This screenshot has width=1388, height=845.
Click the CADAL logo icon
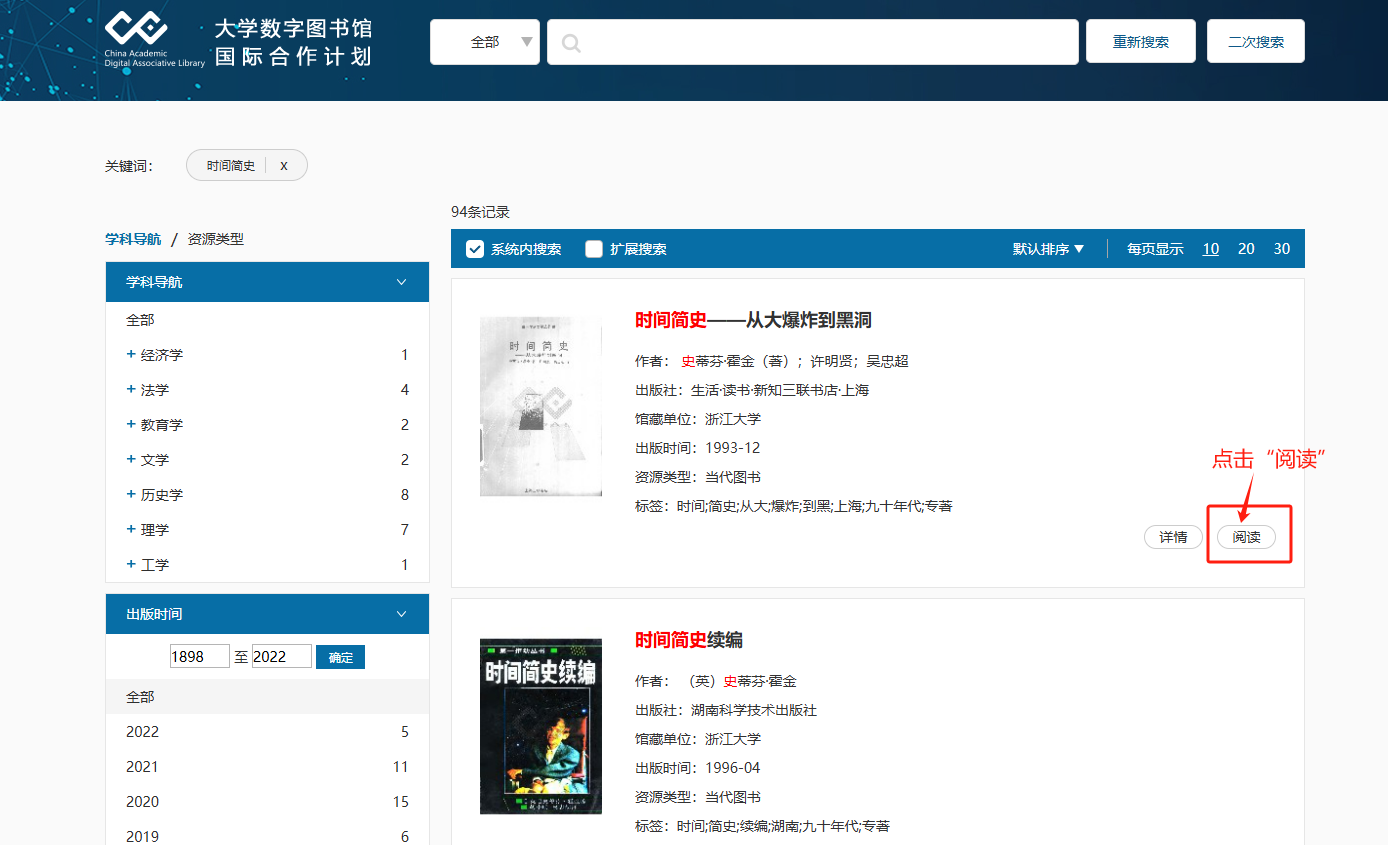136,28
